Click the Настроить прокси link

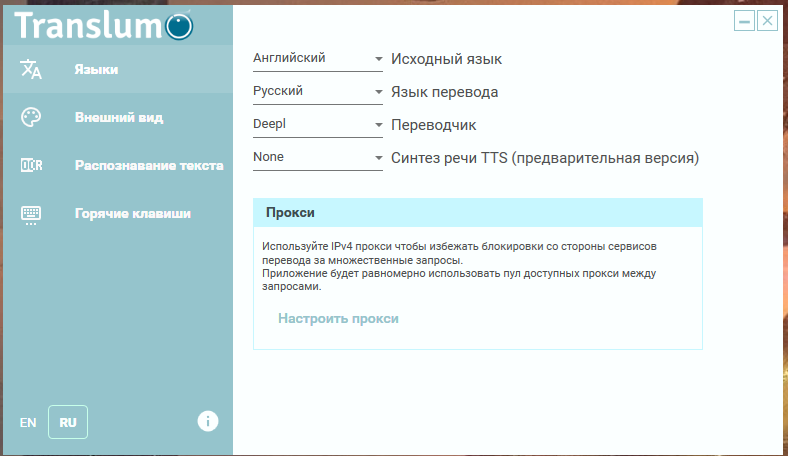tap(338, 319)
